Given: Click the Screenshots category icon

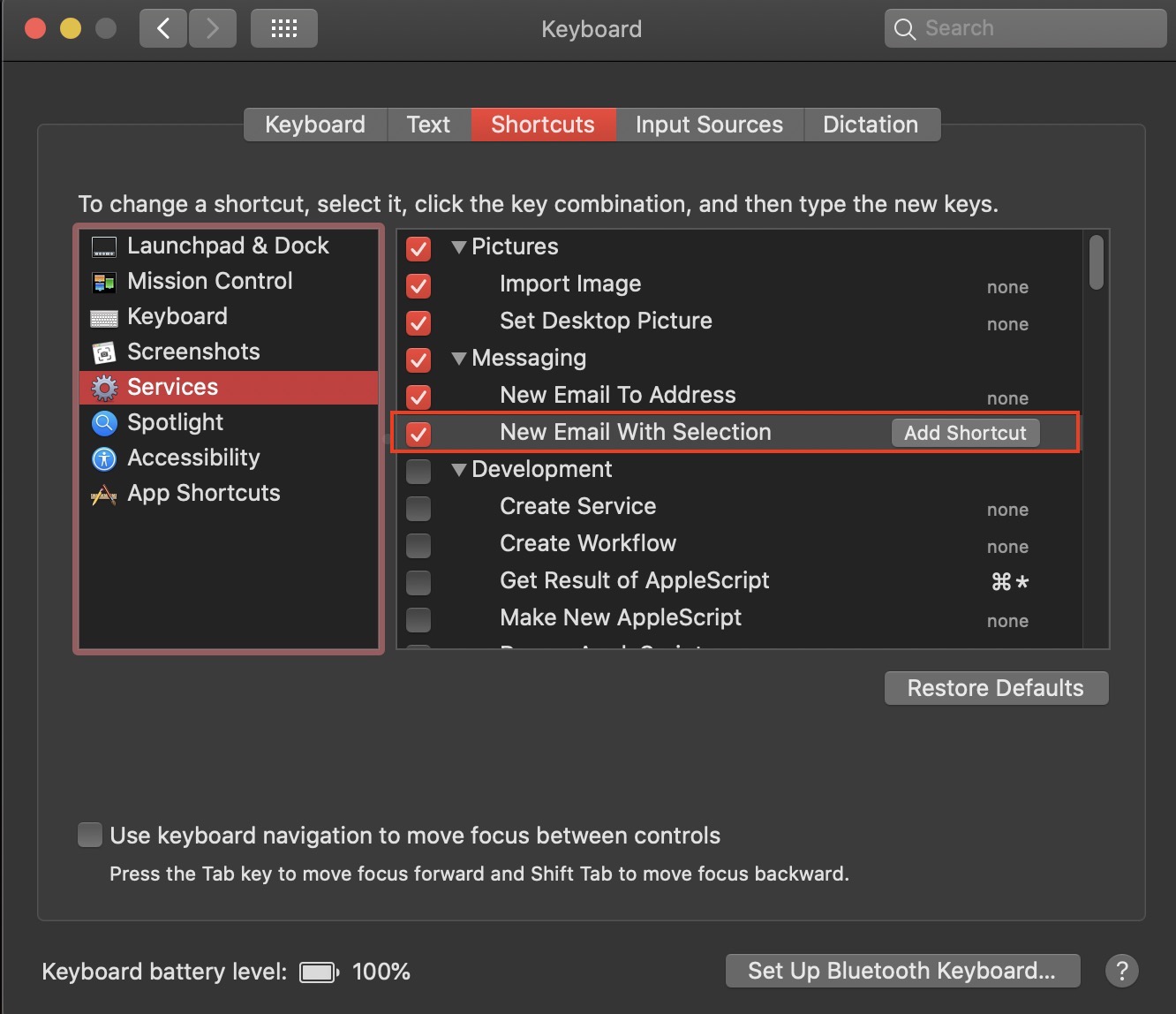Looking at the screenshot, I should tap(104, 353).
